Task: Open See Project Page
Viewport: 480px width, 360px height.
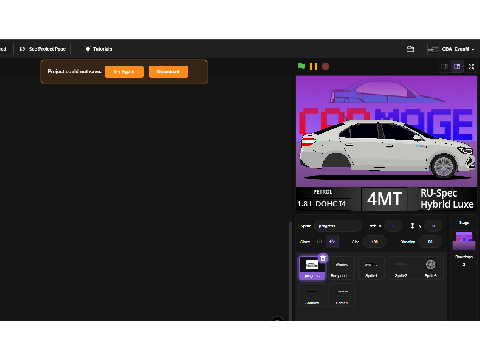Action: [43, 49]
